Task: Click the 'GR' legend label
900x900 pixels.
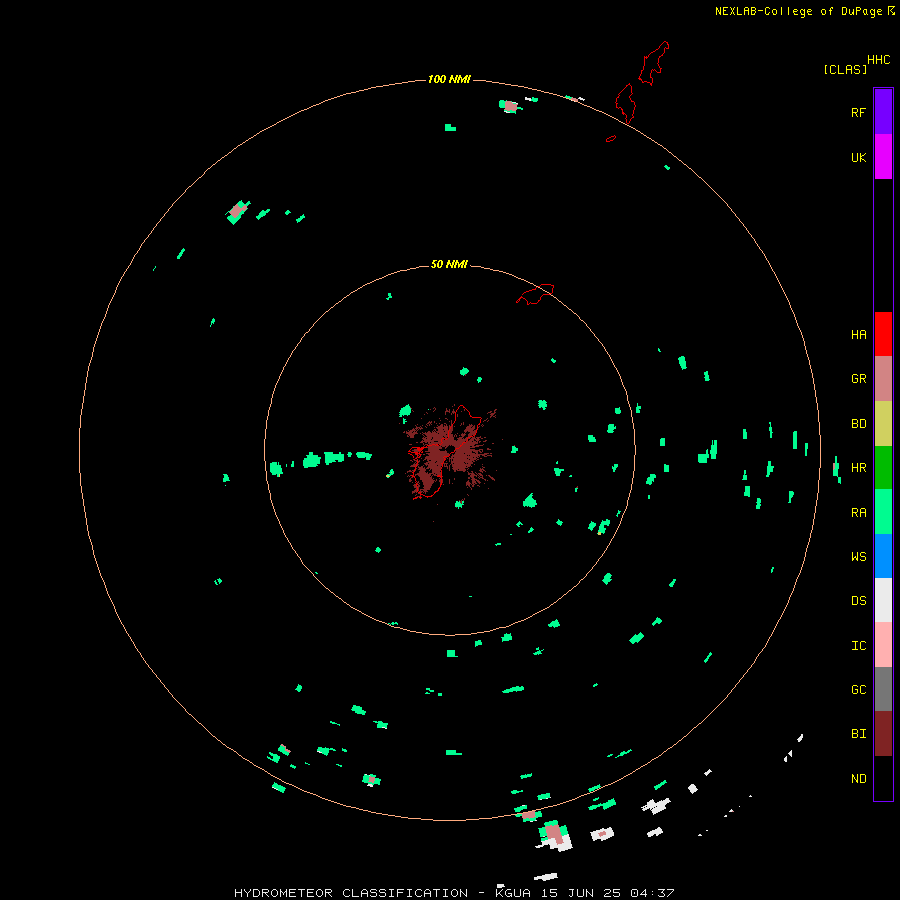Action: (858, 379)
